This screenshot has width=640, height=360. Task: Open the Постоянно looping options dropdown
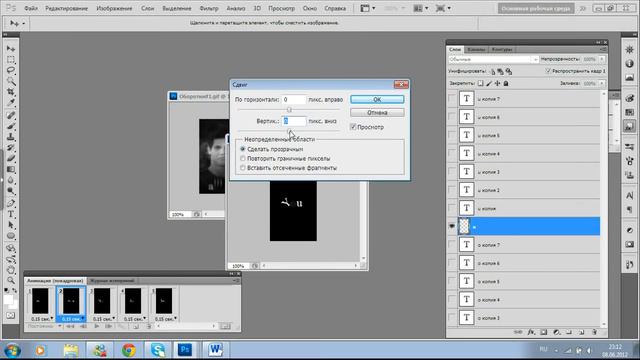[44, 326]
